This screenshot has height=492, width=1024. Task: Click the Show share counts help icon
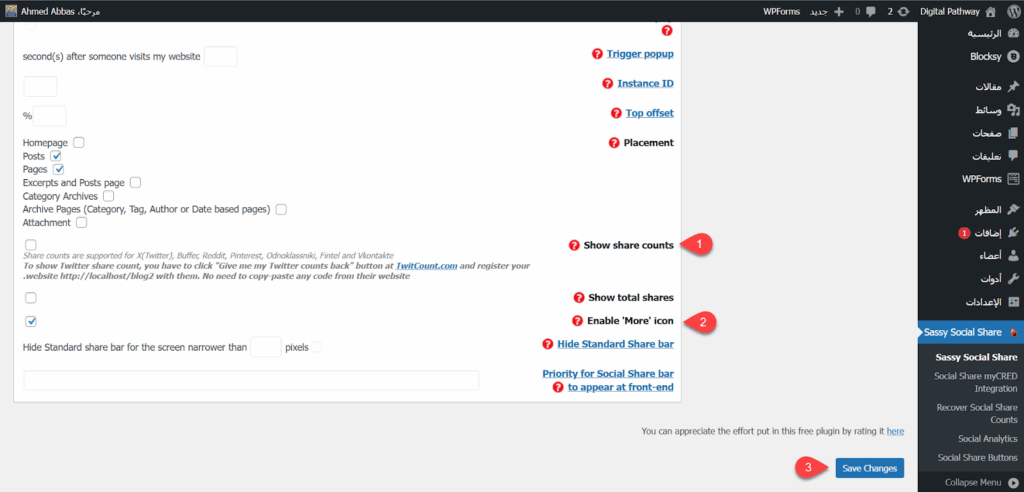[x=574, y=245]
